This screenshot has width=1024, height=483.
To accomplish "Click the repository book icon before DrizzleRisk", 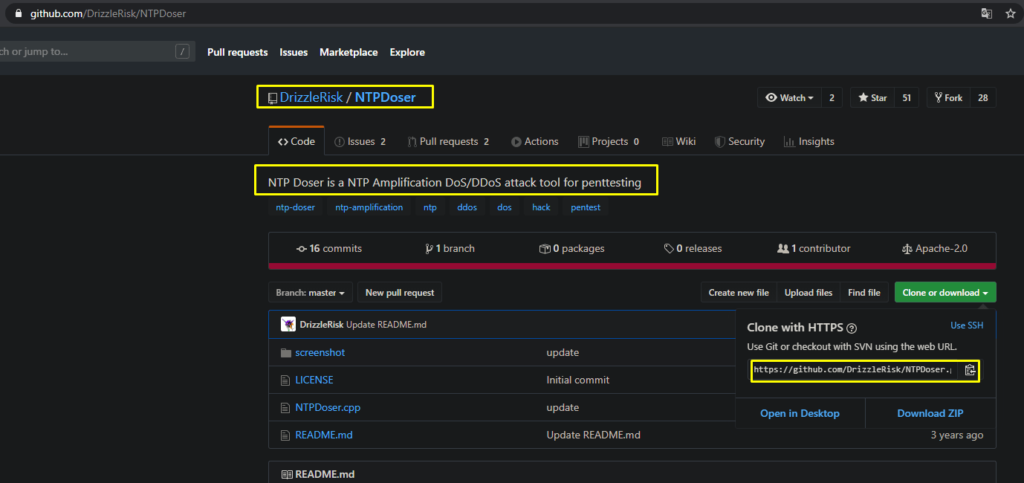I will click(x=272, y=99).
